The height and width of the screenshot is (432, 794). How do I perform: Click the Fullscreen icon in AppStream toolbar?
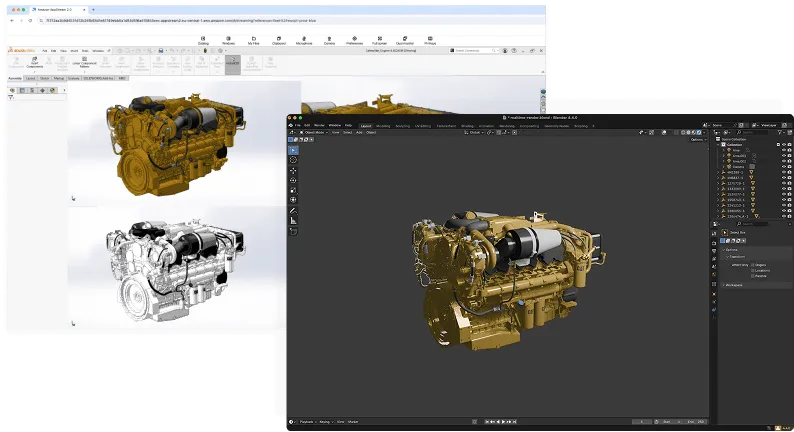(380, 40)
